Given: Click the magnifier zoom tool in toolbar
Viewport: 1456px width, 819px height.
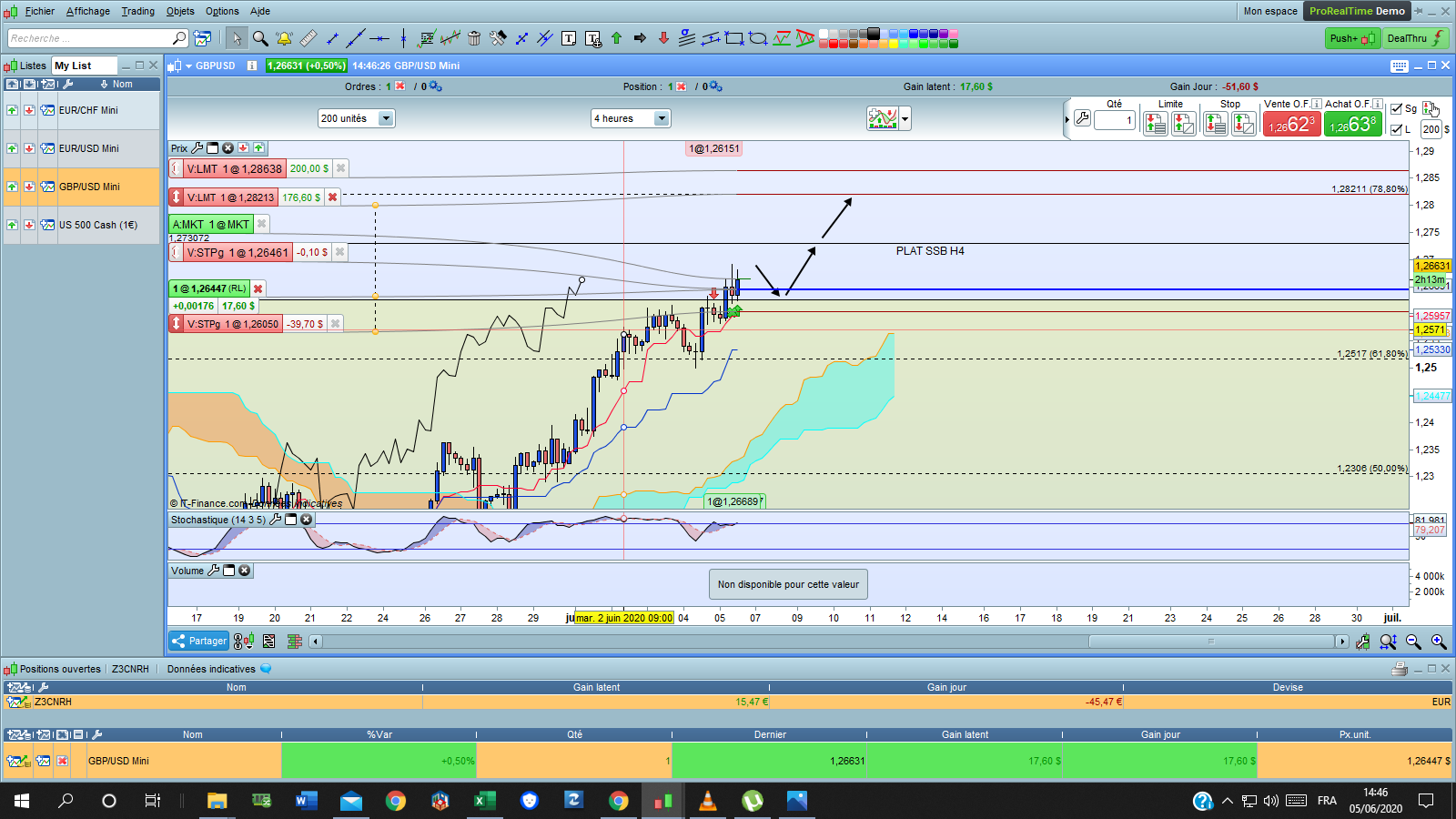Looking at the screenshot, I should [x=260, y=38].
